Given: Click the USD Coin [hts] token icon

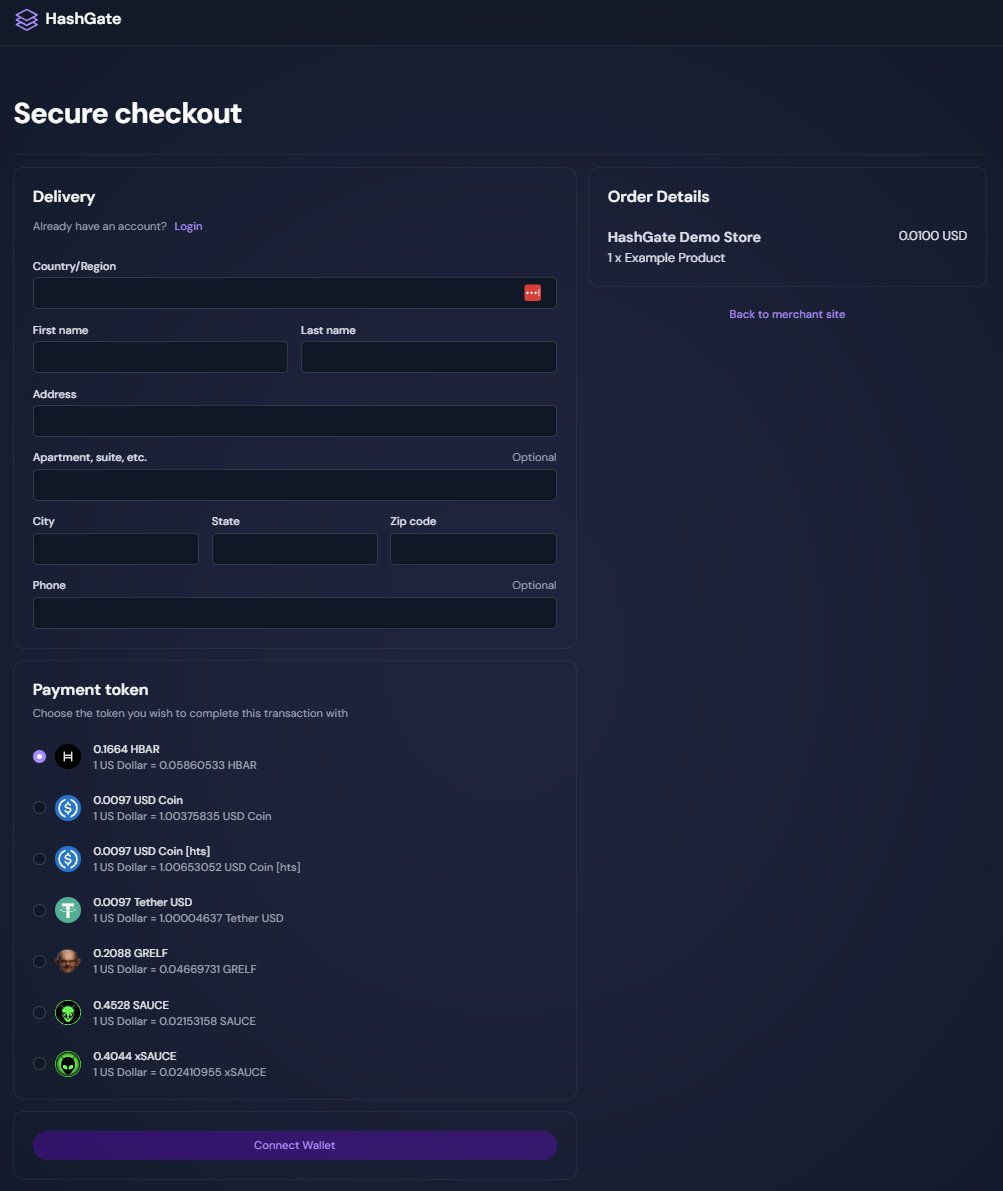Looking at the screenshot, I should pyautogui.click(x=68, y=859).
